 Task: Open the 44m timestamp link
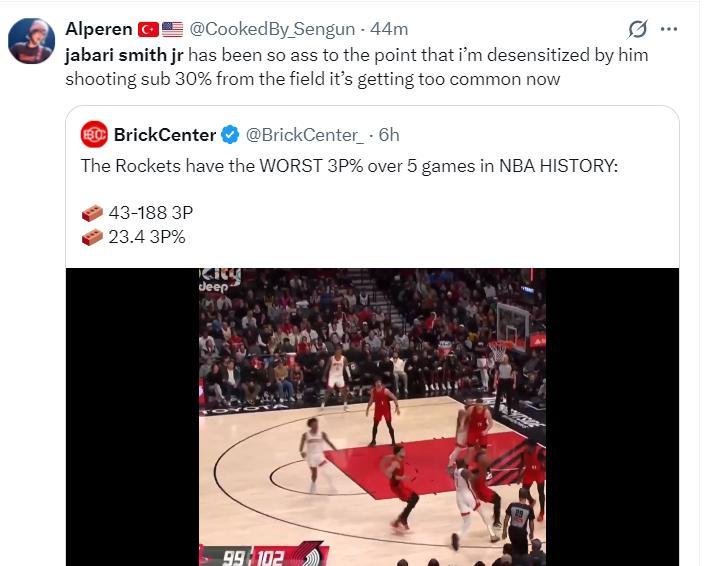389,29
